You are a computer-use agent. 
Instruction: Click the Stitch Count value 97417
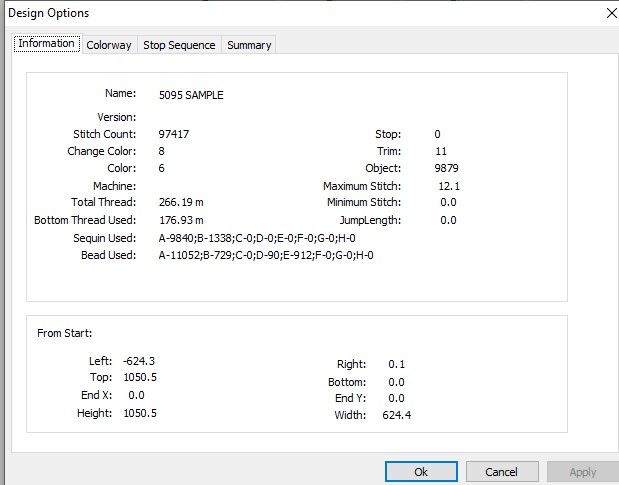coord(174,134)
